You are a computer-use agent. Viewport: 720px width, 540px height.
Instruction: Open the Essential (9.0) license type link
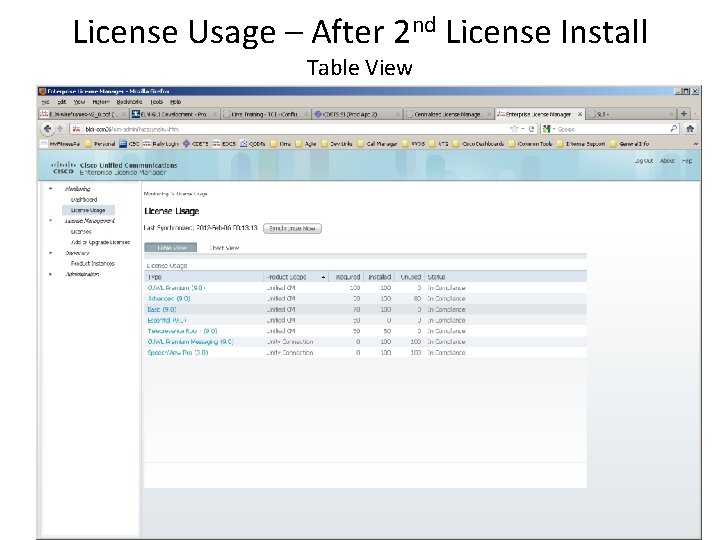[167, 320]
